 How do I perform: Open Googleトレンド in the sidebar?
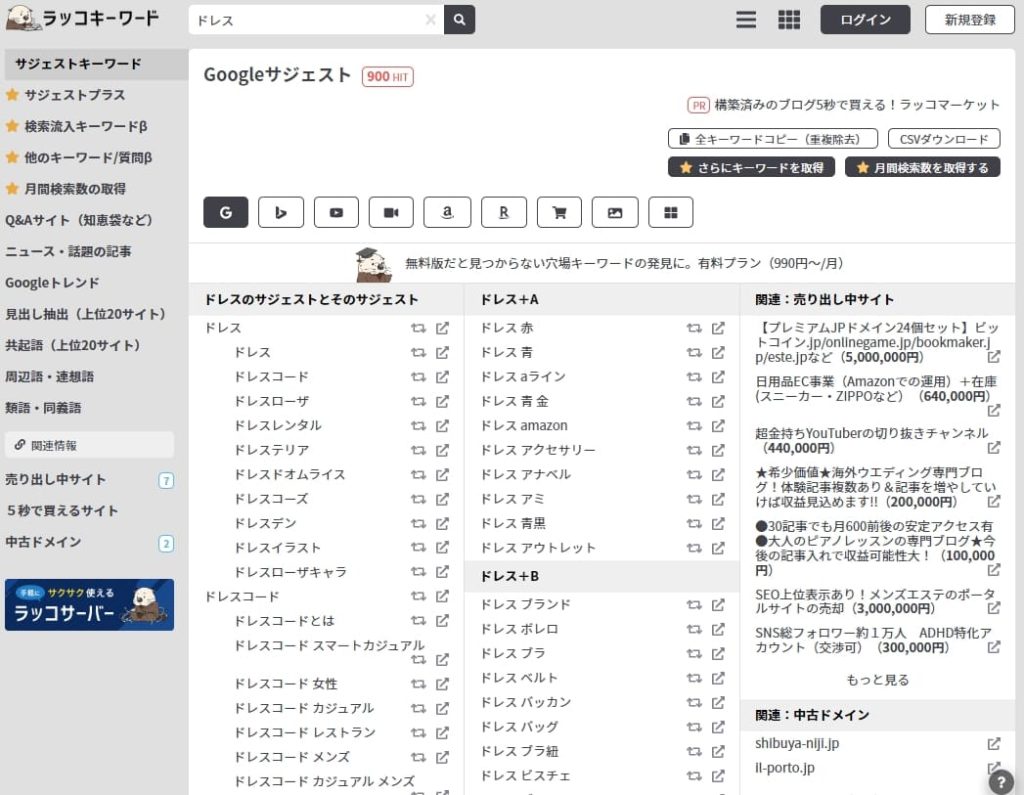(x=54, y=283)
